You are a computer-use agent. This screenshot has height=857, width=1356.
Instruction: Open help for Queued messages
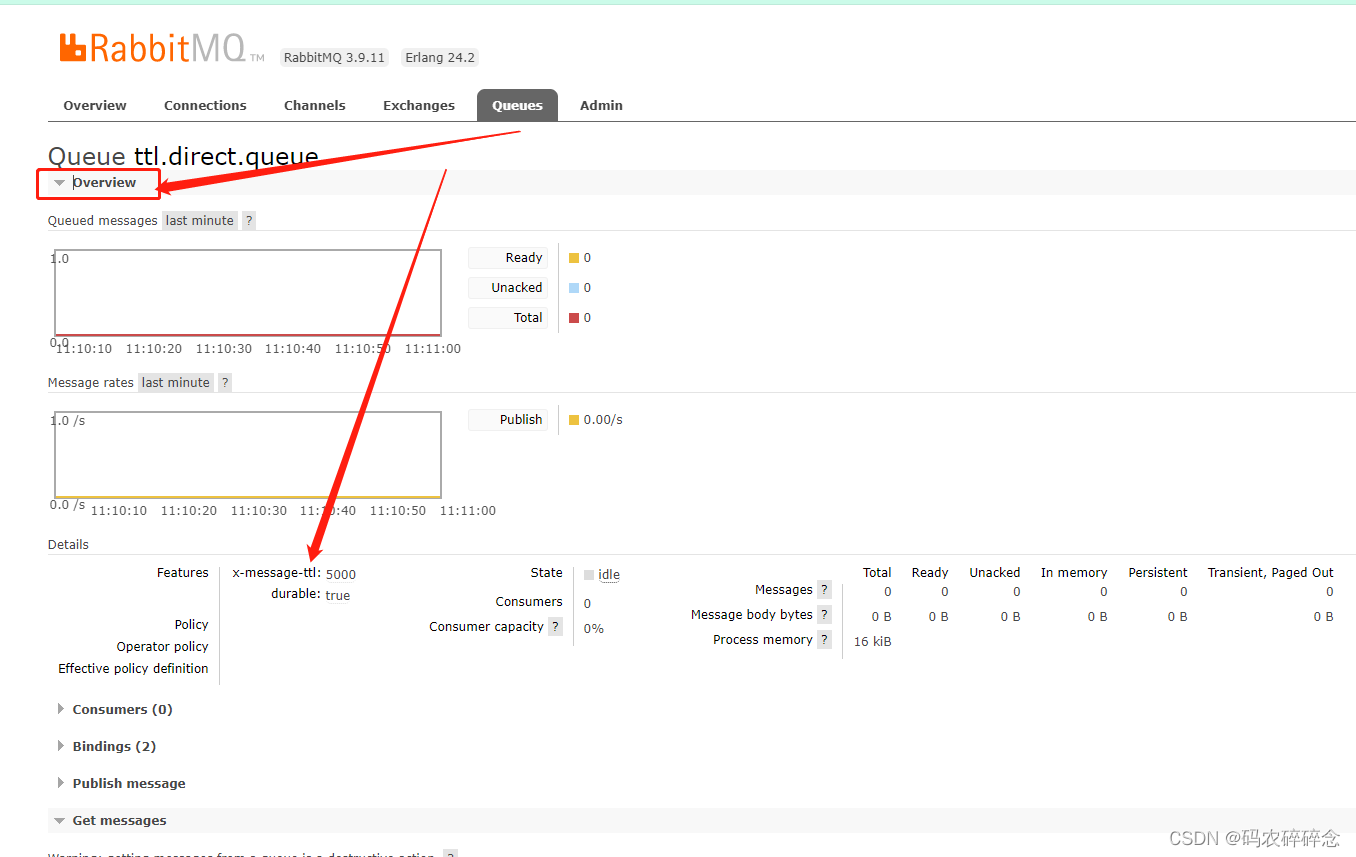[249, 221]
